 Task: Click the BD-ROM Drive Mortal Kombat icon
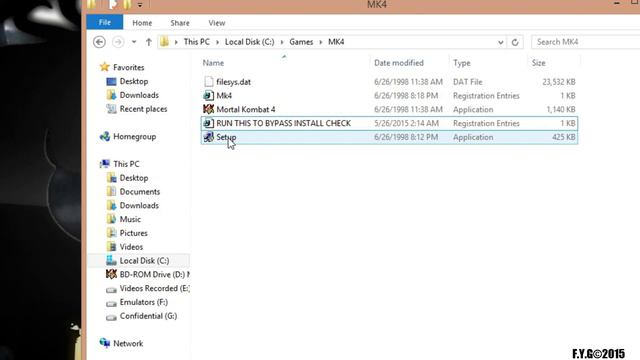click(x=111, y=274)
